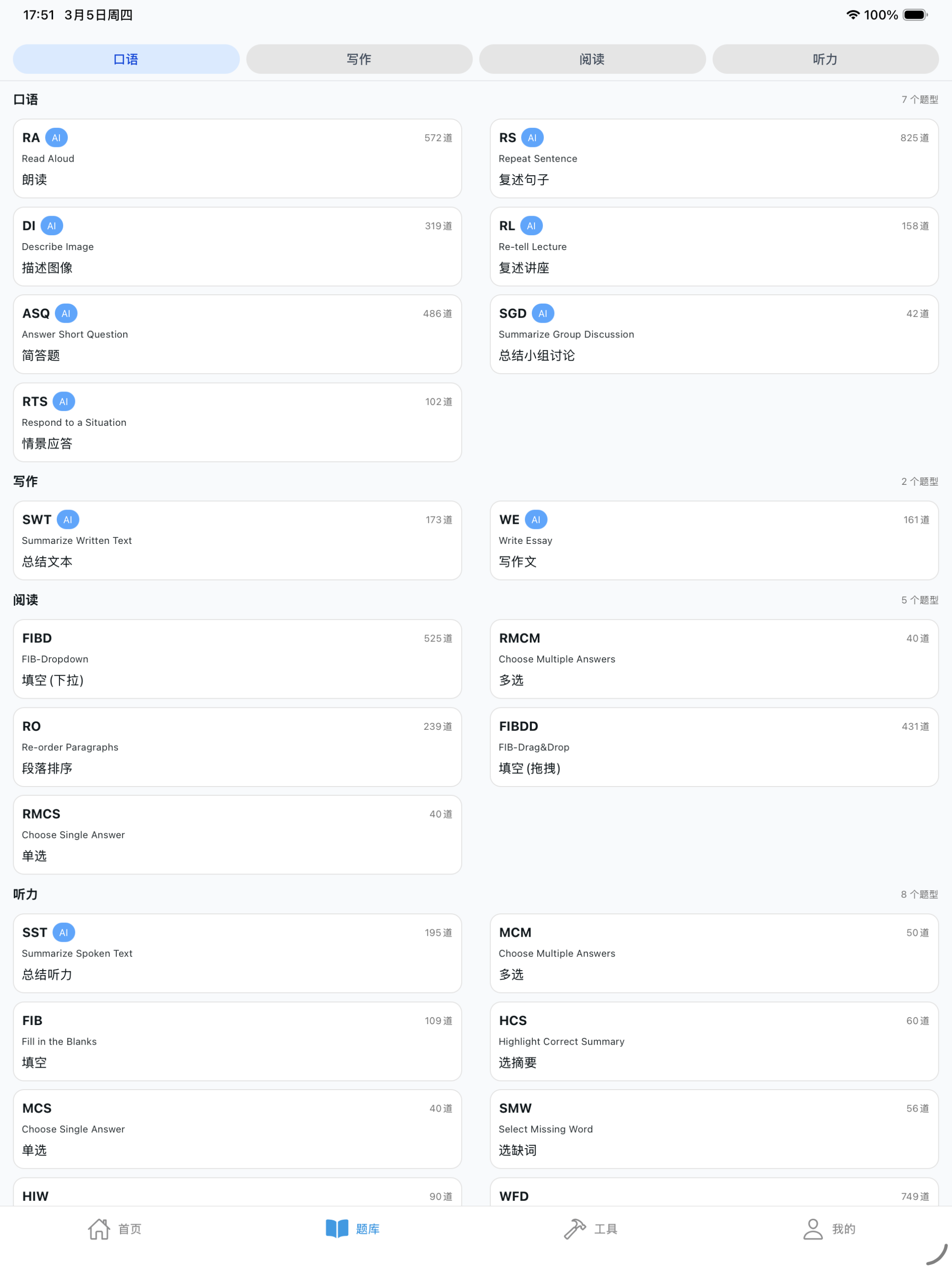Click the AI badge beside RL
952x1270 pixels.
pos(531,225)
